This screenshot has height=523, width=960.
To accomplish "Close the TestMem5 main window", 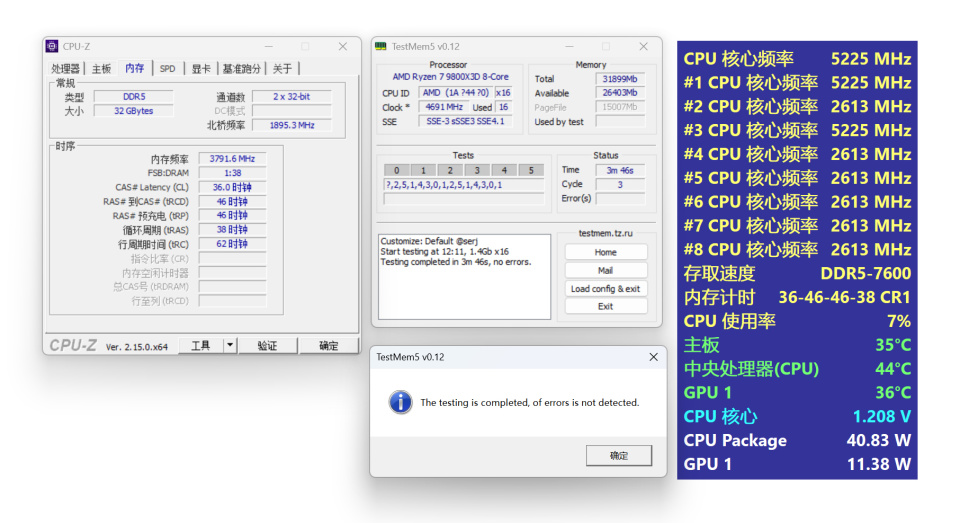I will (x=643, y=47).
